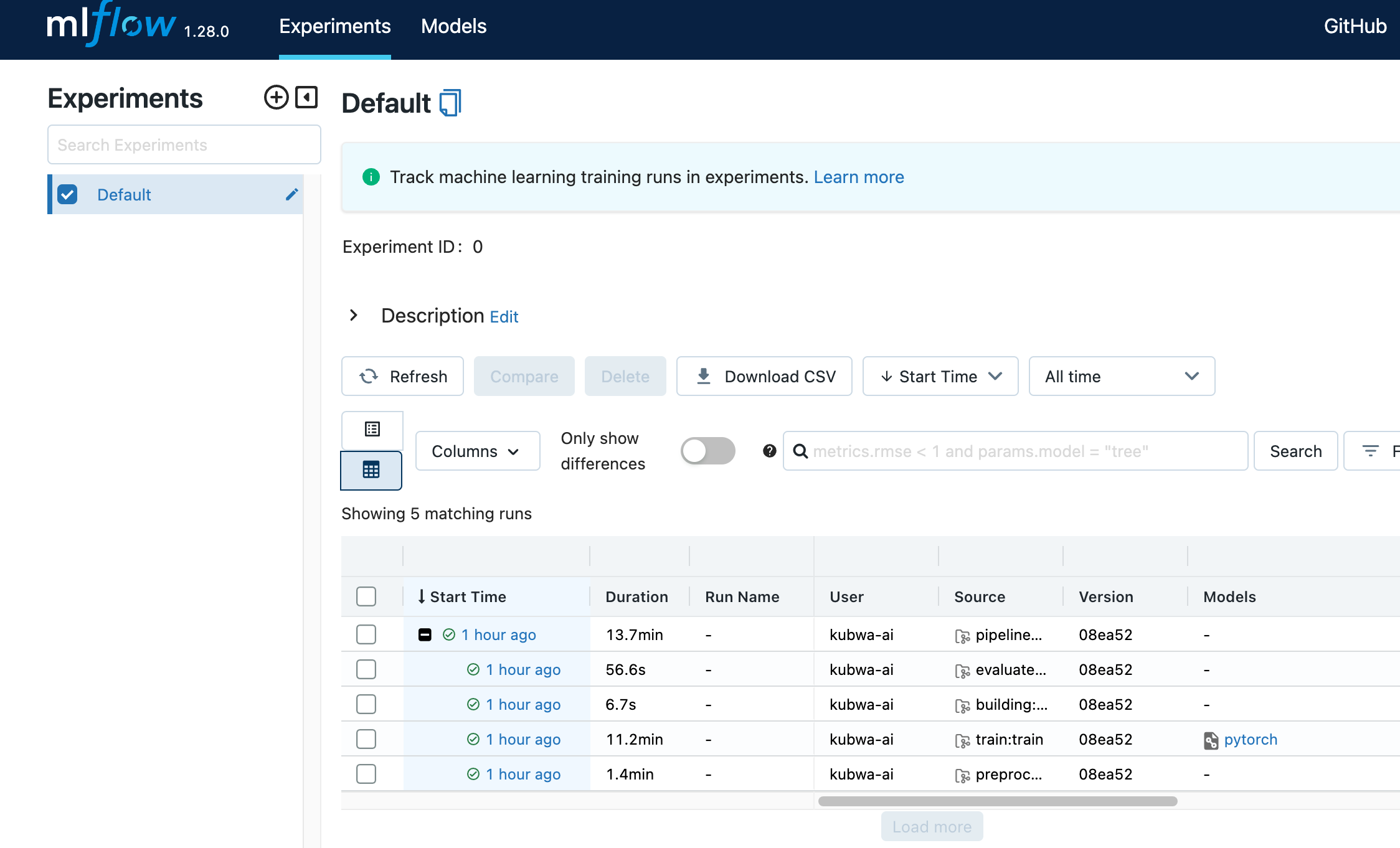Open the Columns dropdown

(477, 451)
